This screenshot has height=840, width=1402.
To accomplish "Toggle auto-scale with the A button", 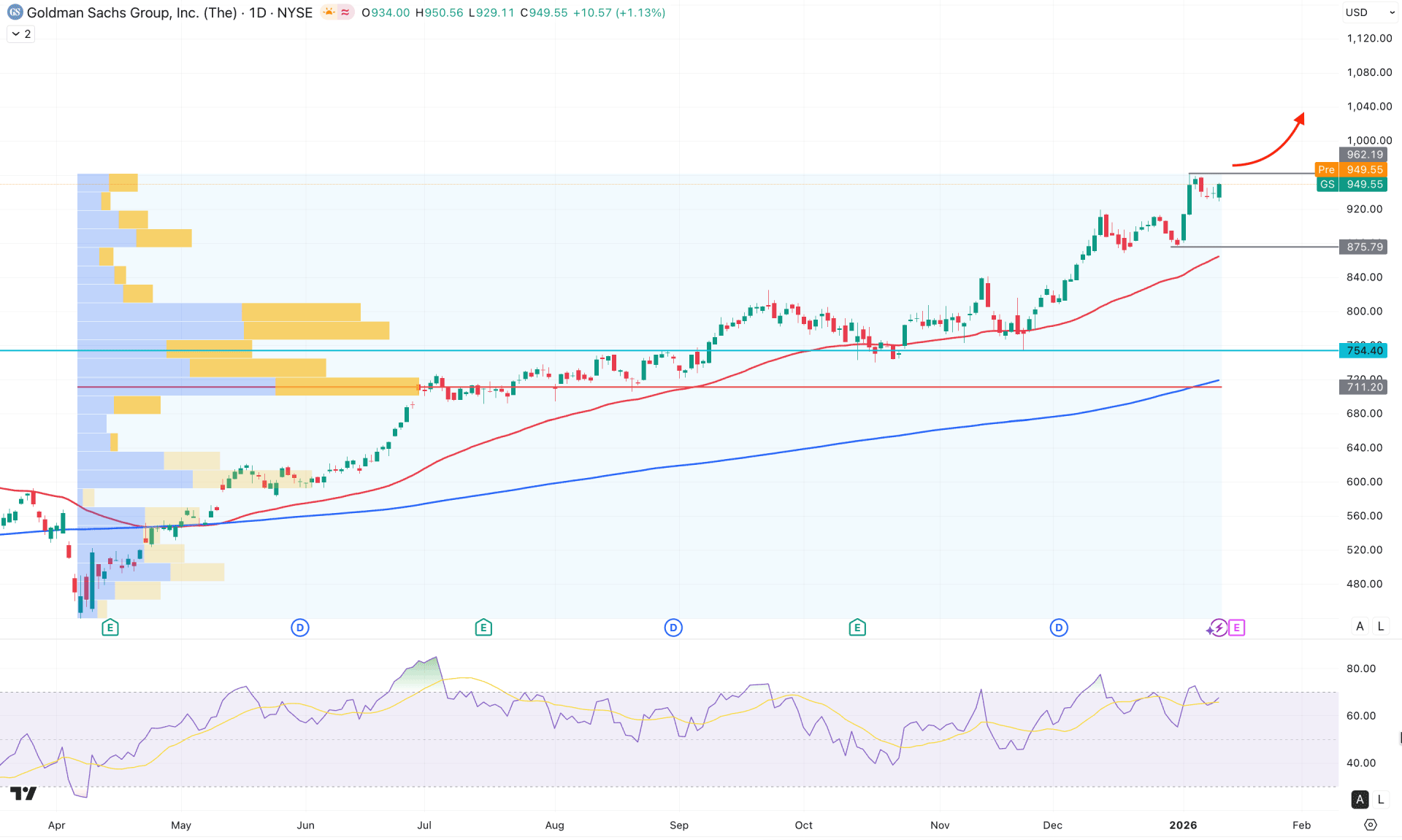I will coord(1360,626).
